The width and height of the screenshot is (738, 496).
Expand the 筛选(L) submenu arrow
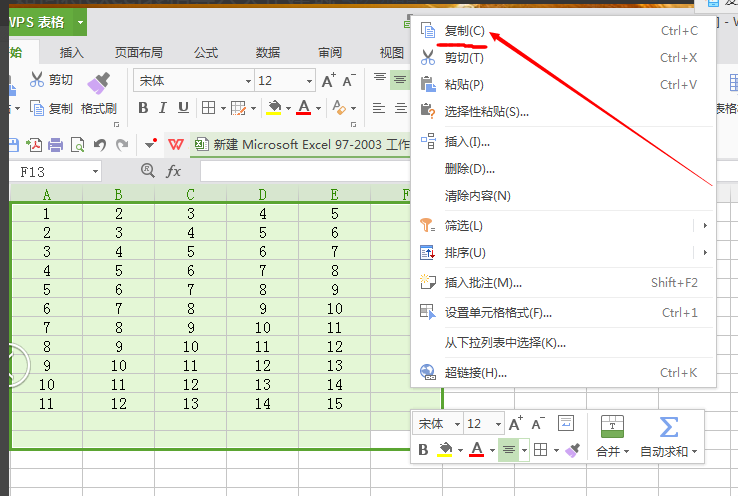(705, 225)
